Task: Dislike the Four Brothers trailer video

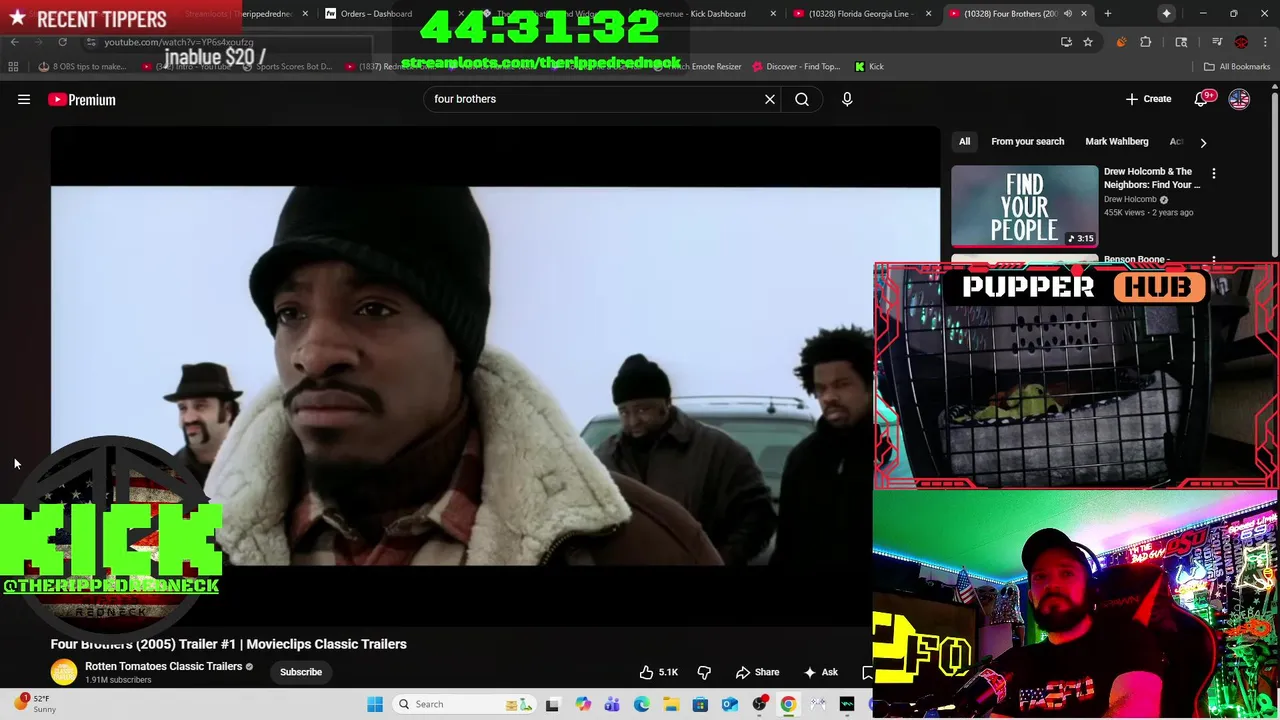Action: point(704,672)
